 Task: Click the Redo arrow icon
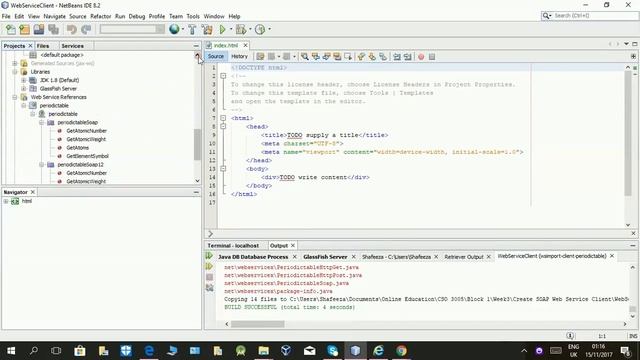pyautogui.click(x=86, y=29)
